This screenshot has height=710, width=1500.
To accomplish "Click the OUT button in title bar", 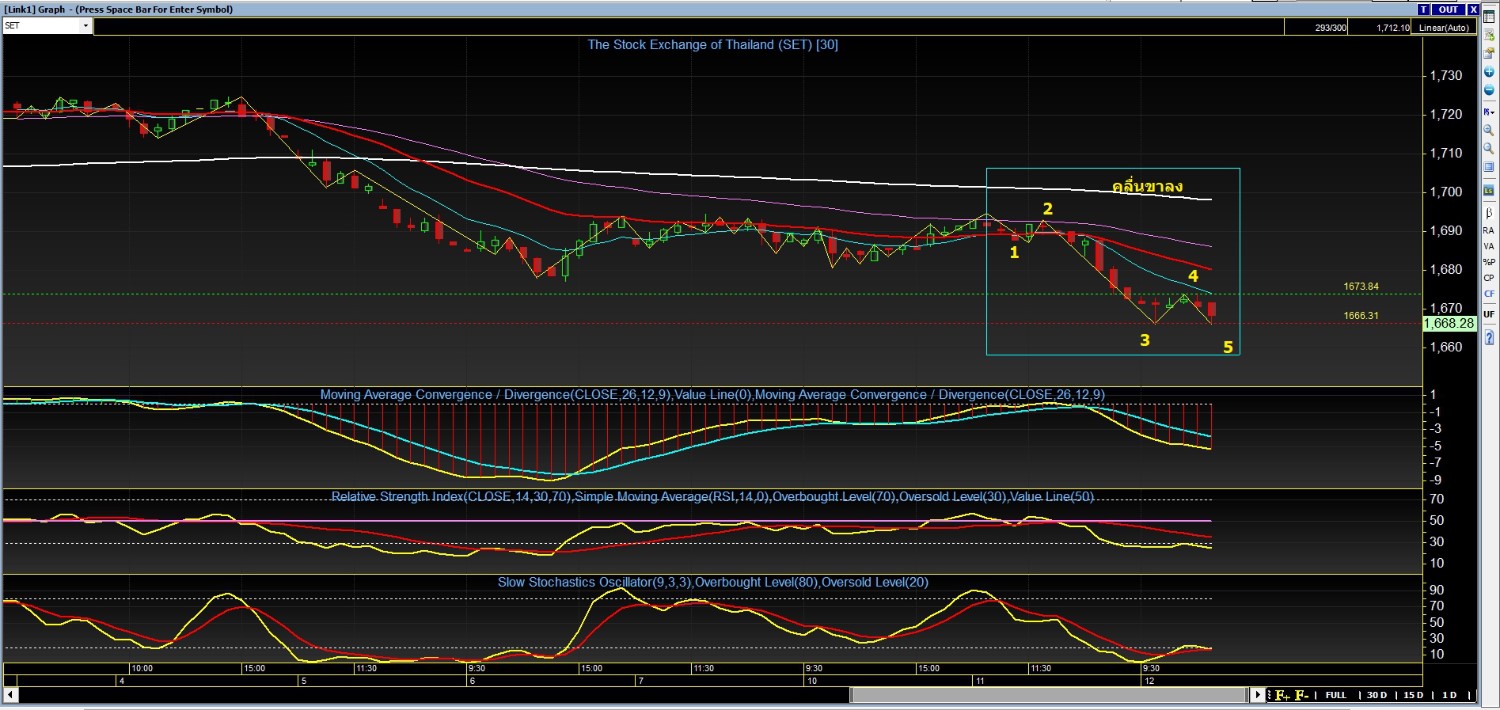I will click(1448, 9).
